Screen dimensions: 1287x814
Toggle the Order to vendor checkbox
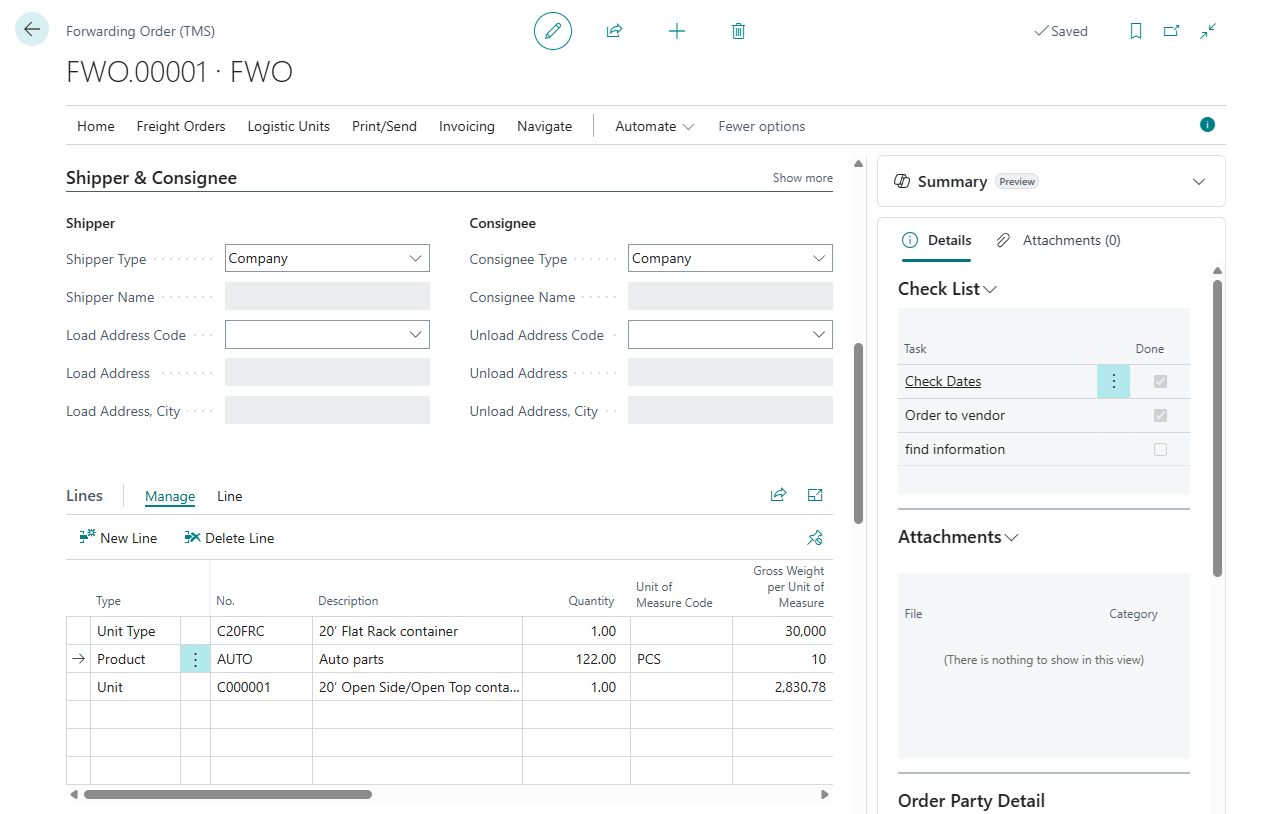pos(1160,415)
